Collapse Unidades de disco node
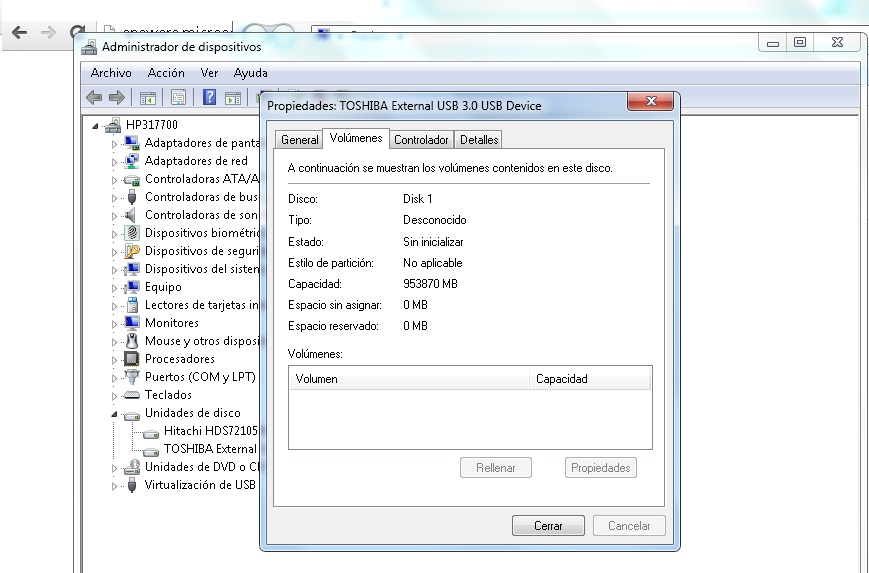869x573 pixels. click(x=114, y=414)
